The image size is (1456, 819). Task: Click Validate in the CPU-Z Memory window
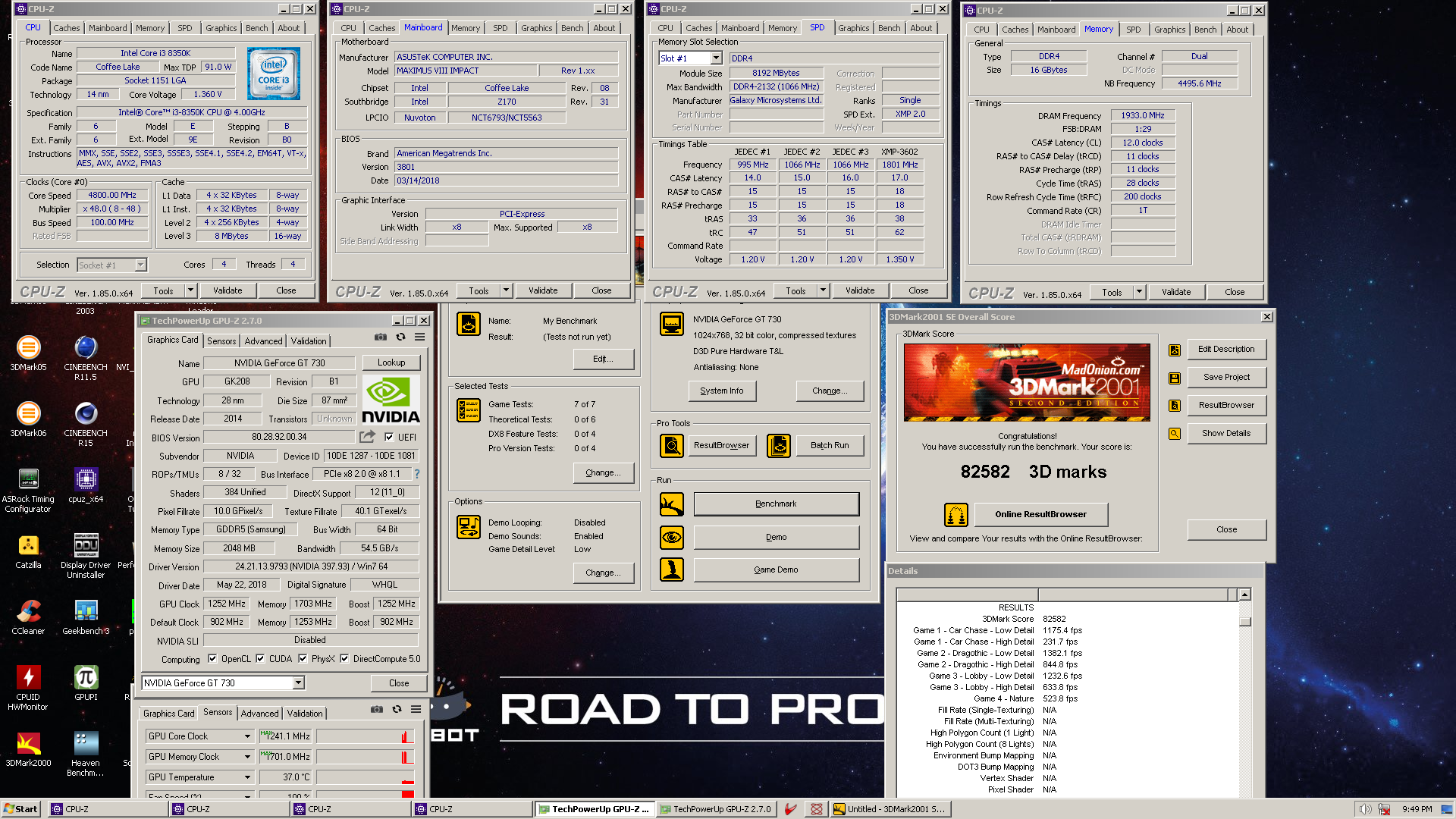tap(1176, 292)
